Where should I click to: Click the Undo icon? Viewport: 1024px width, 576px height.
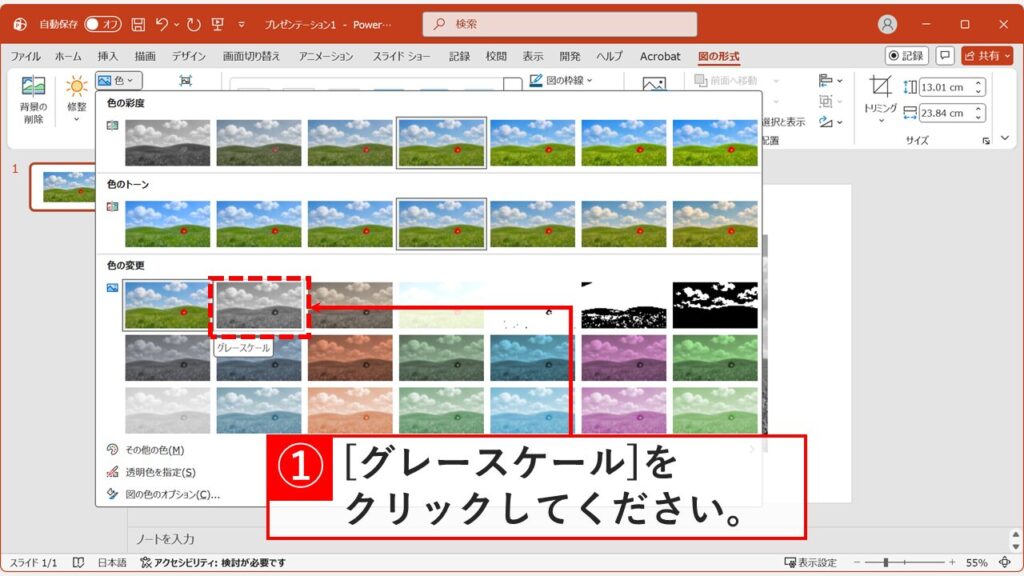pyautogui.click(x=162, y=22)
